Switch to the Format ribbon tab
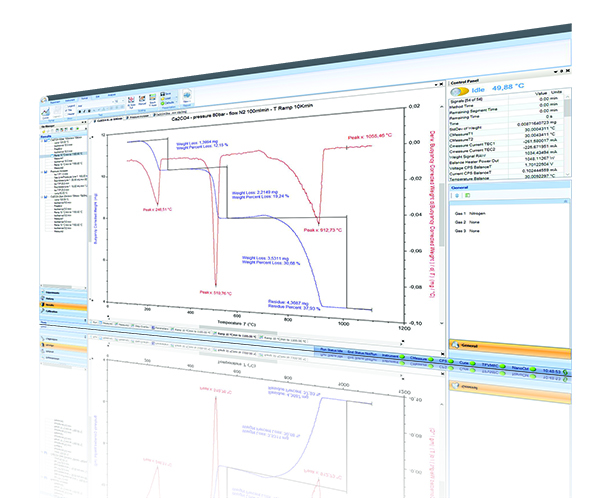The image size is (596, 498). [85, 98]
